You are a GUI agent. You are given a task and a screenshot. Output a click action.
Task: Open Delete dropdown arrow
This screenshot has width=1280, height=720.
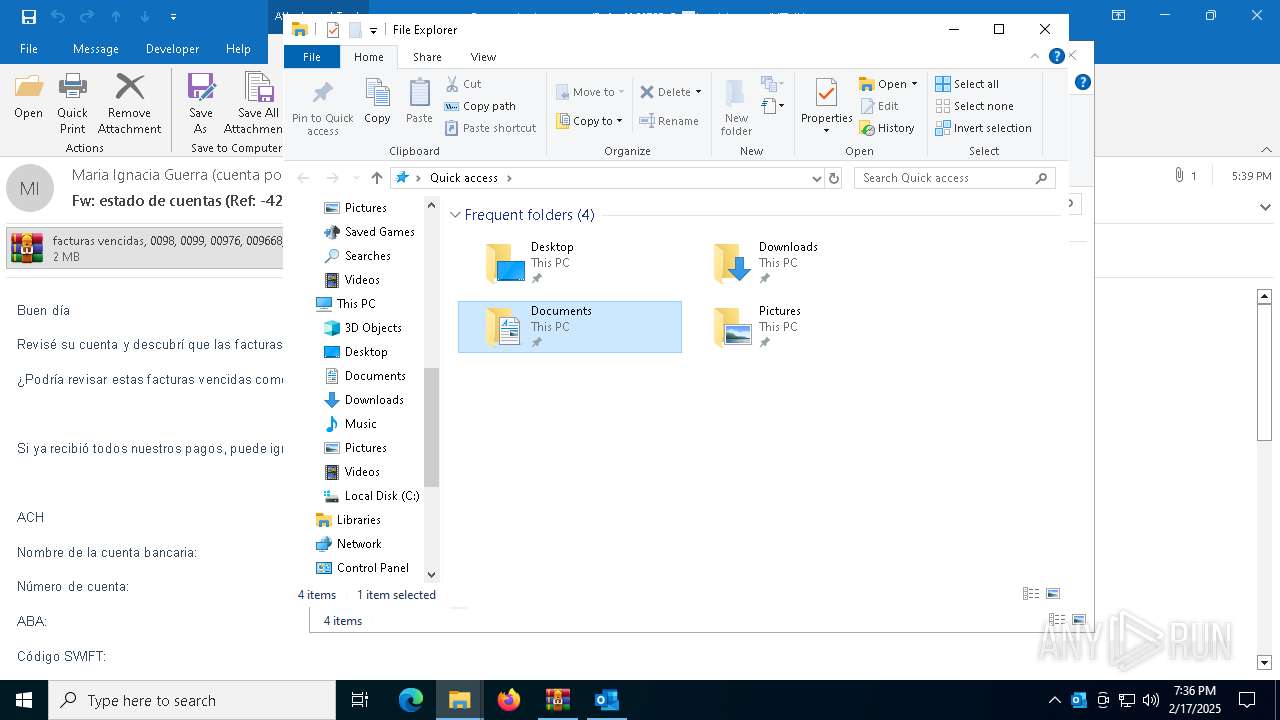coord(698,92)
